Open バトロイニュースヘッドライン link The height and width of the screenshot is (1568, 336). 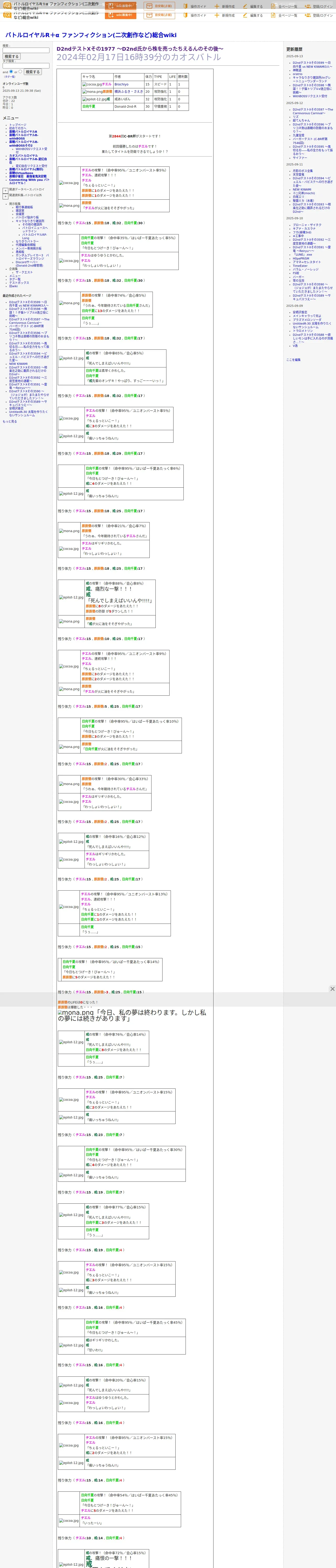point(35,230)
